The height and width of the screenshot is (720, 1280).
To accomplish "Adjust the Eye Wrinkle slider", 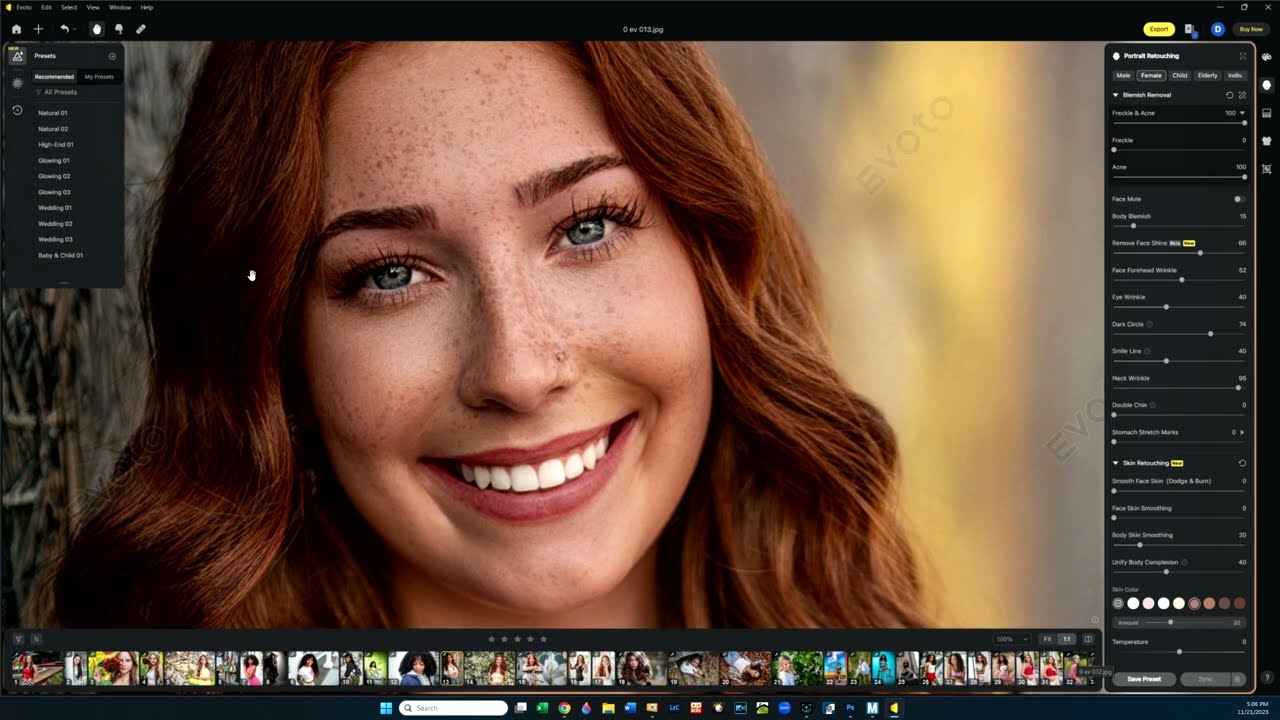I will pos(1179,307).
